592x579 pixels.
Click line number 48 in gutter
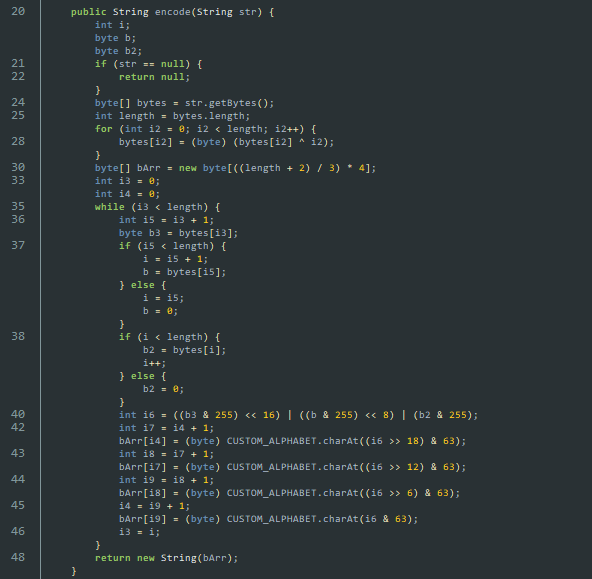(18, 557)
